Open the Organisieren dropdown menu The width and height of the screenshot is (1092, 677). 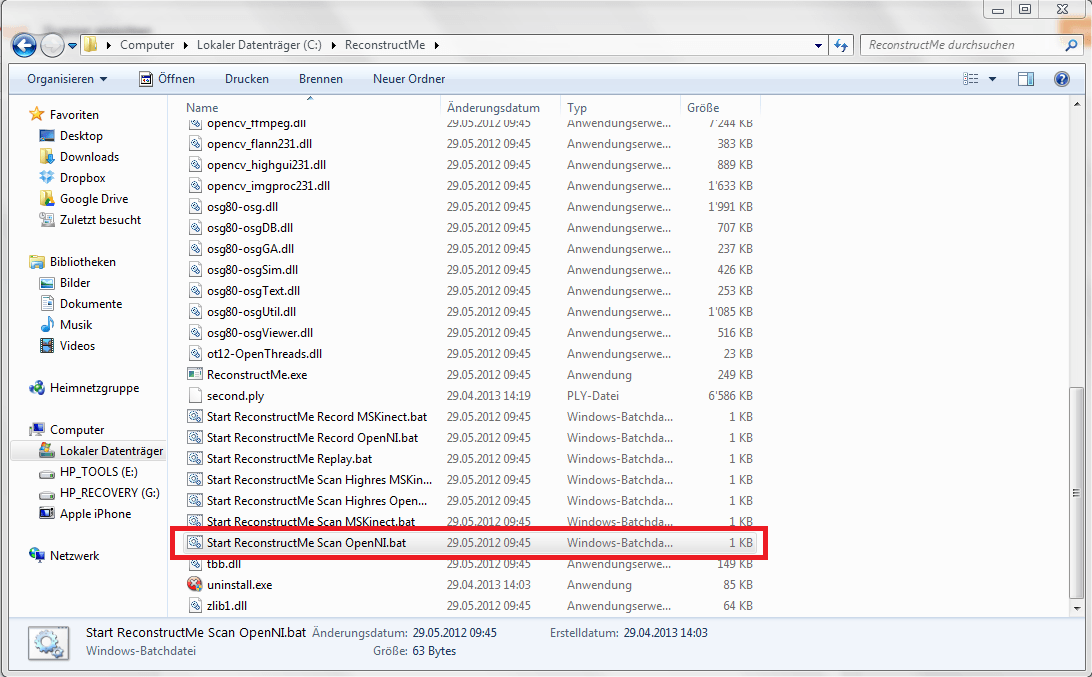(67, 79)
